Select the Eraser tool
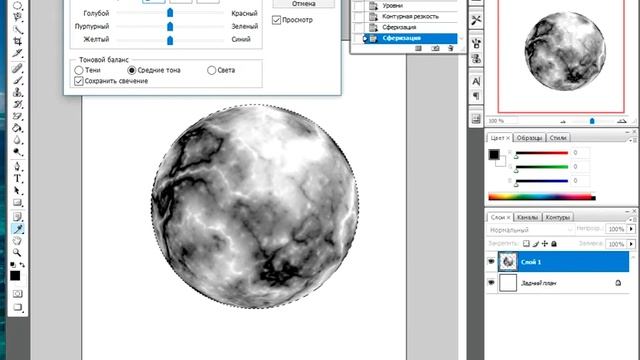640x360 pixels. coord(18,116)
